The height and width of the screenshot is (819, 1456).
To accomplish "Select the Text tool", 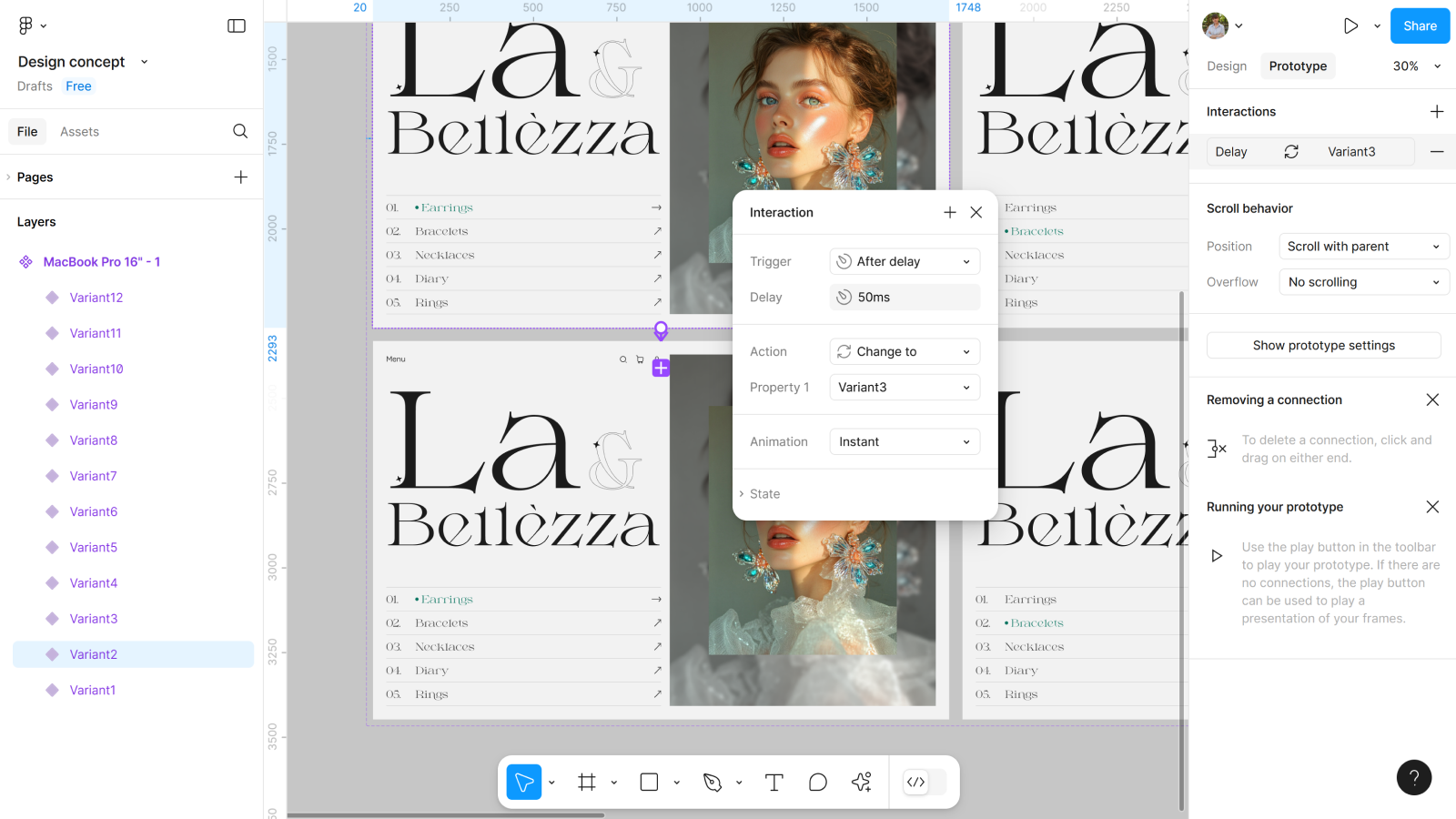I will (774, 782).
